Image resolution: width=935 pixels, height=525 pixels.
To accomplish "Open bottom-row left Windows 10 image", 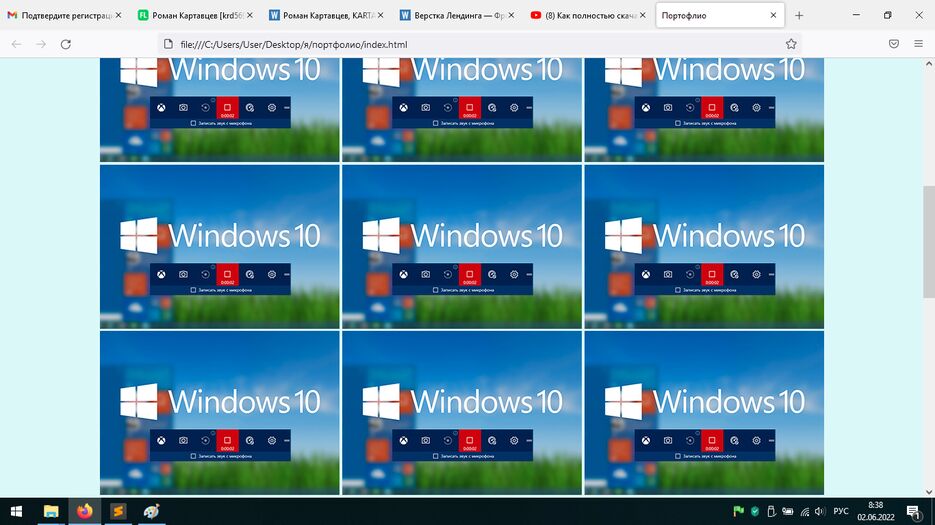I will point(219,413).
